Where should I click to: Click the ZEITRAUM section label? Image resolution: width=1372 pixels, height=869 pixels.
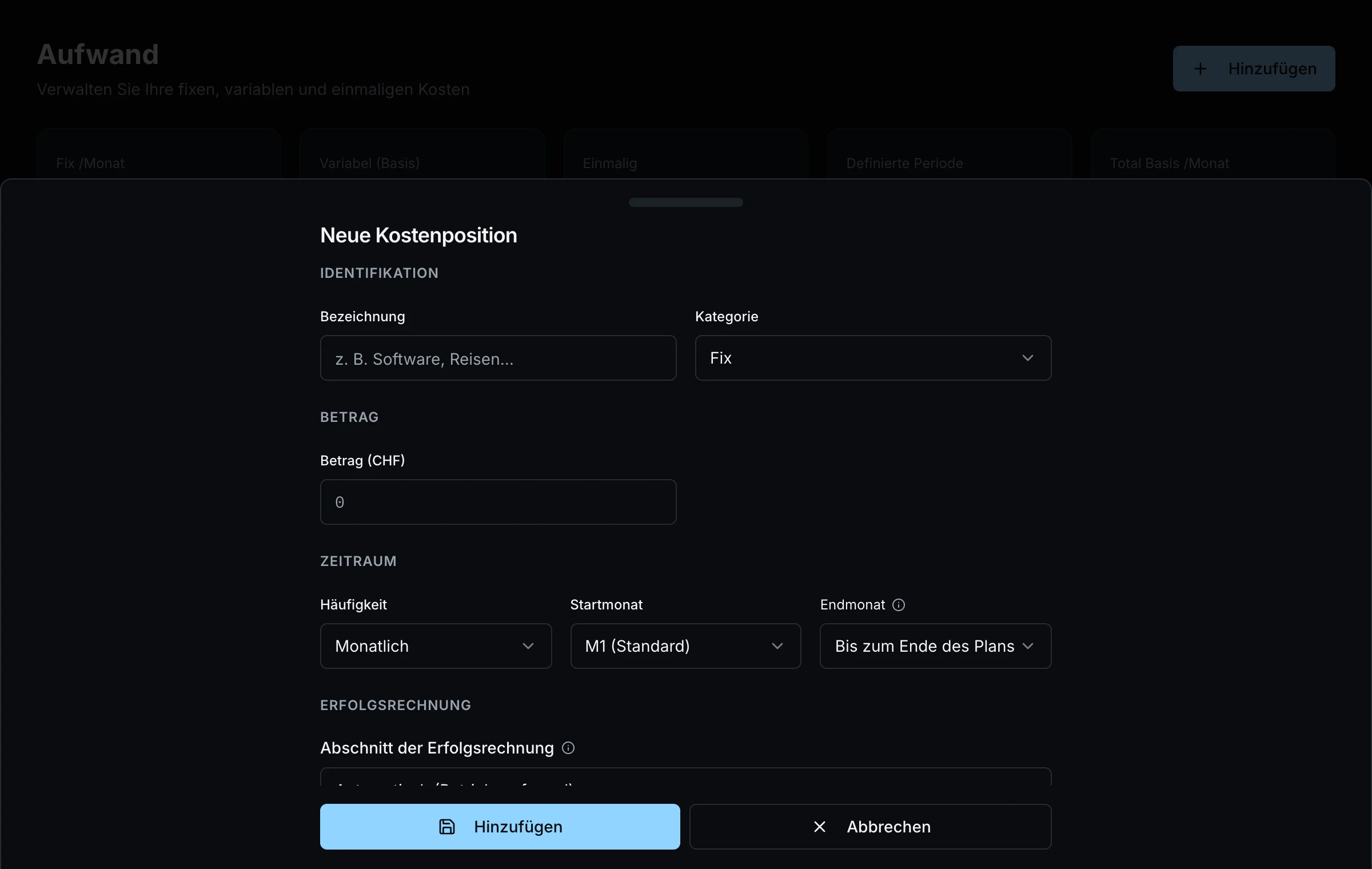pyautogui.click(x=358, y=561)
